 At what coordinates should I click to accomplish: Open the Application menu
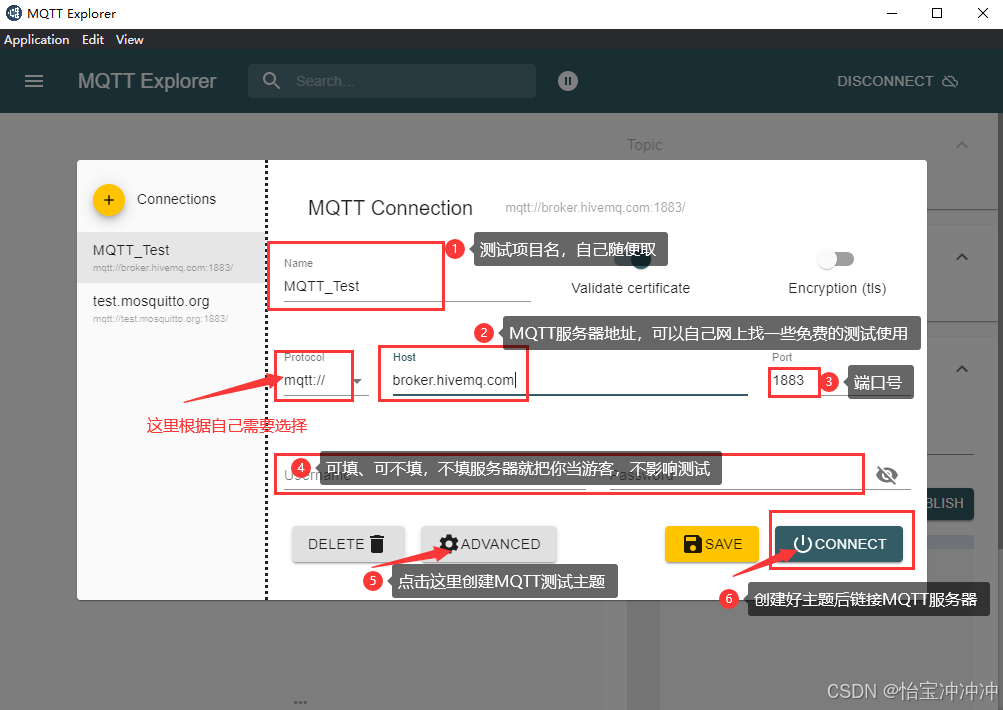tap(36, 40)
